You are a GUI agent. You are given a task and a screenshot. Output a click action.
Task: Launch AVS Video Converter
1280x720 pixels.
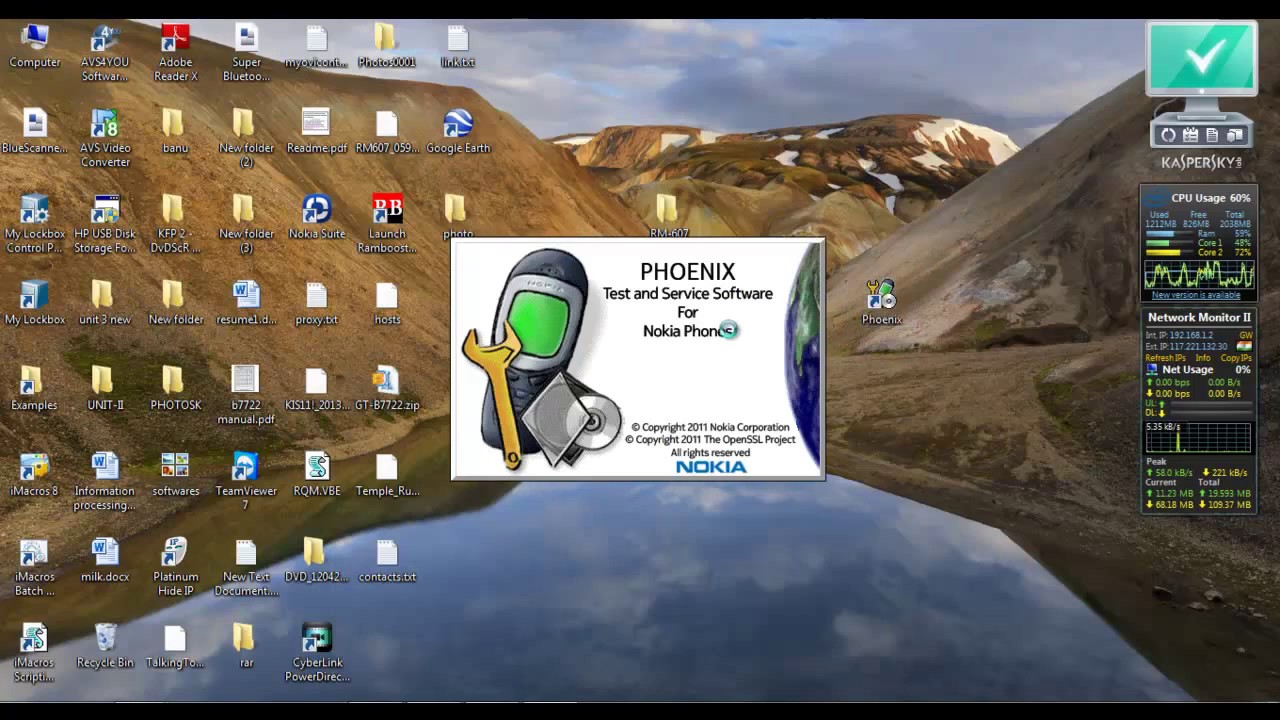tap(105, 139)
